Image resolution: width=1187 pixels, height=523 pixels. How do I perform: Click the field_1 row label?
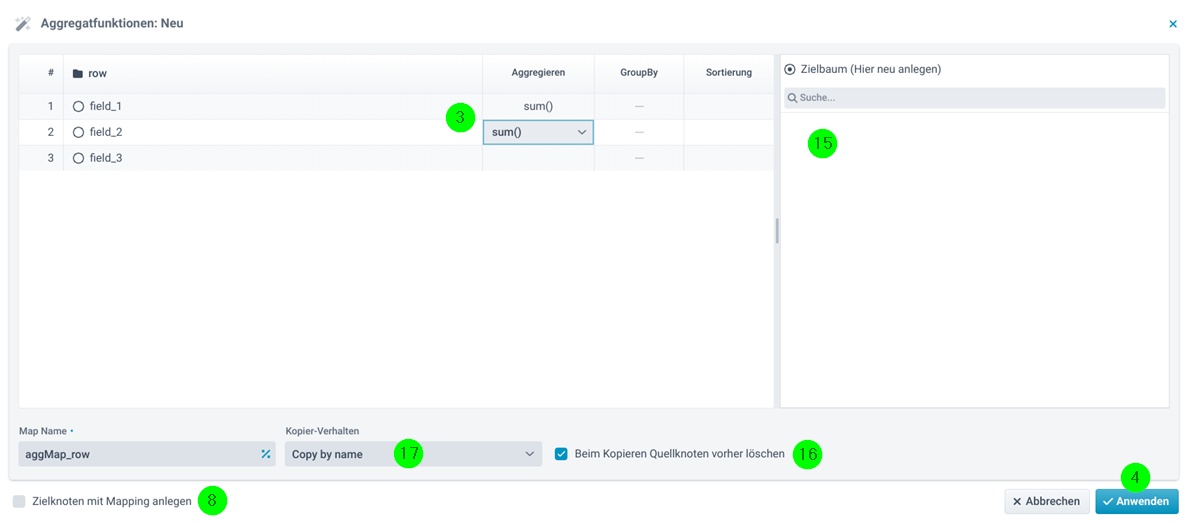(x=106, y=107)
